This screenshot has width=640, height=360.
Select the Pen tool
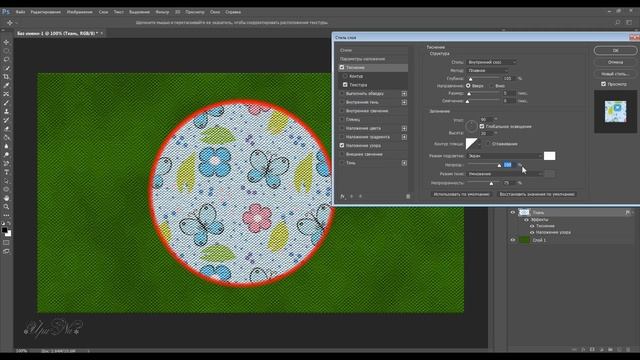[x=6, y=163]
